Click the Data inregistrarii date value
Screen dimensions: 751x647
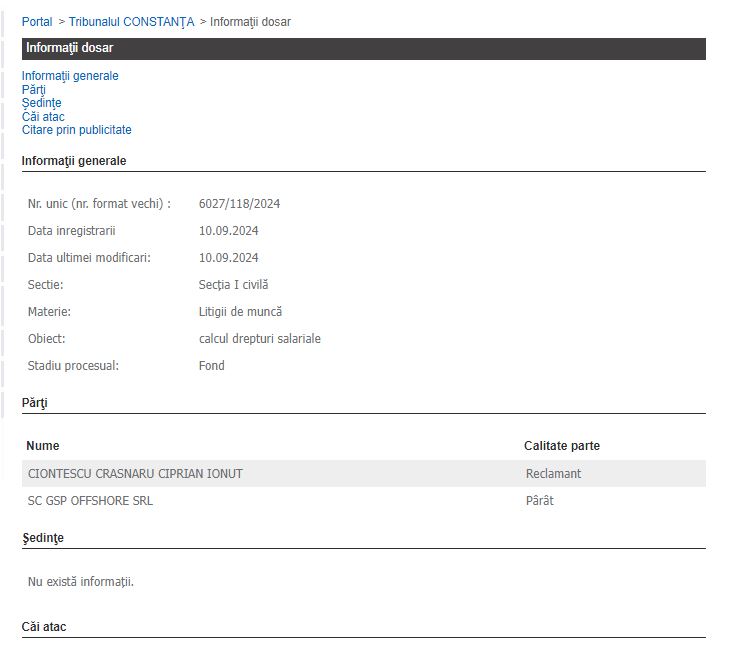[x=228, y=231]
